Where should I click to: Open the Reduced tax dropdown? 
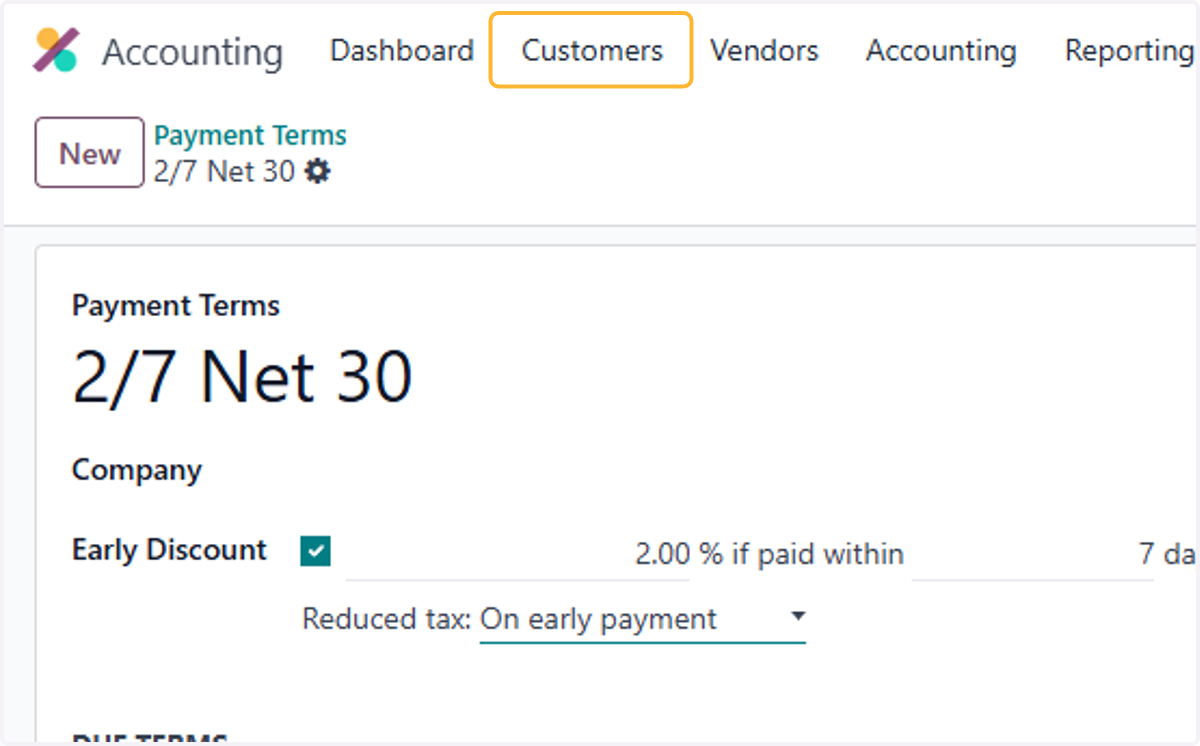coord(642,620)
